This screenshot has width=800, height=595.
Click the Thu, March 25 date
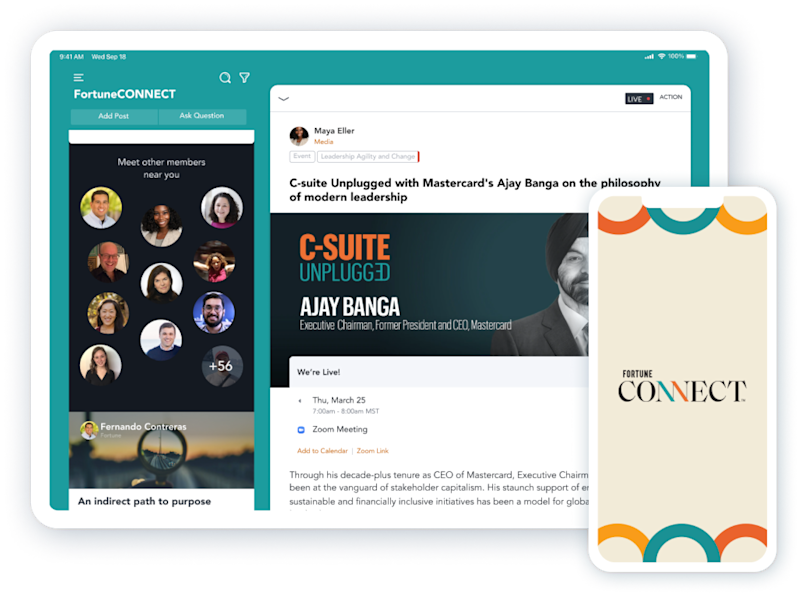[339, 400]
